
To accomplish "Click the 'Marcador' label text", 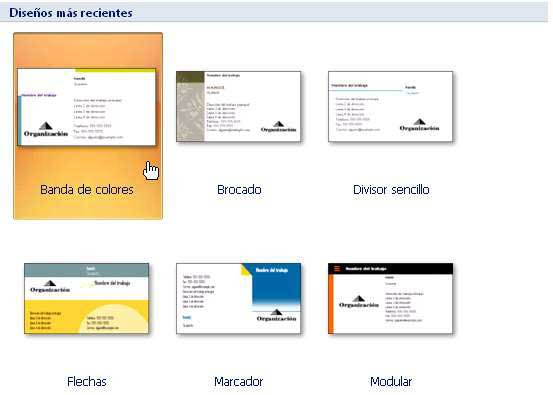I will tap(239, 382).
